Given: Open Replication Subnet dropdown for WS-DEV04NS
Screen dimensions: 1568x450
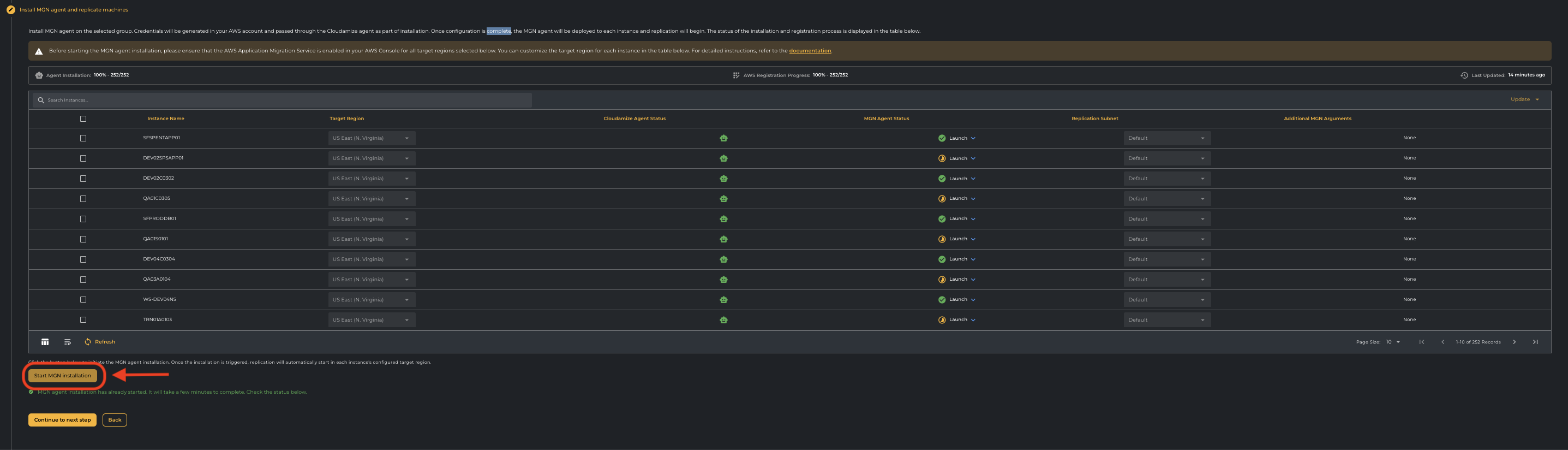Looking at the screenshot, I should (x=1166, y=300).
